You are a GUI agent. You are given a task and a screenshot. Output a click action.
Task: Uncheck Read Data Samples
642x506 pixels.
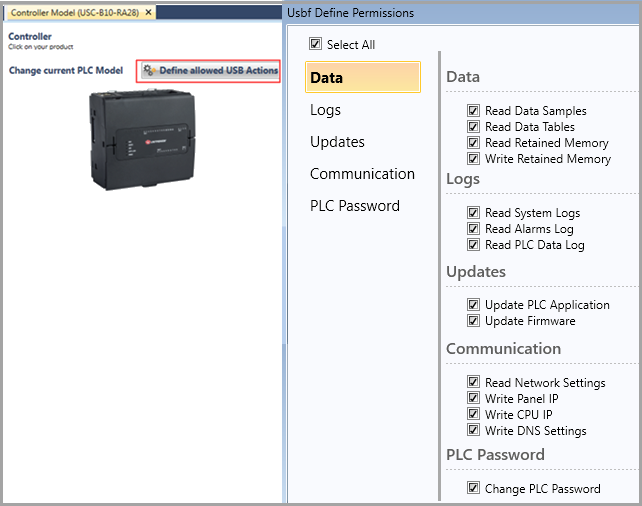[473, 111]
